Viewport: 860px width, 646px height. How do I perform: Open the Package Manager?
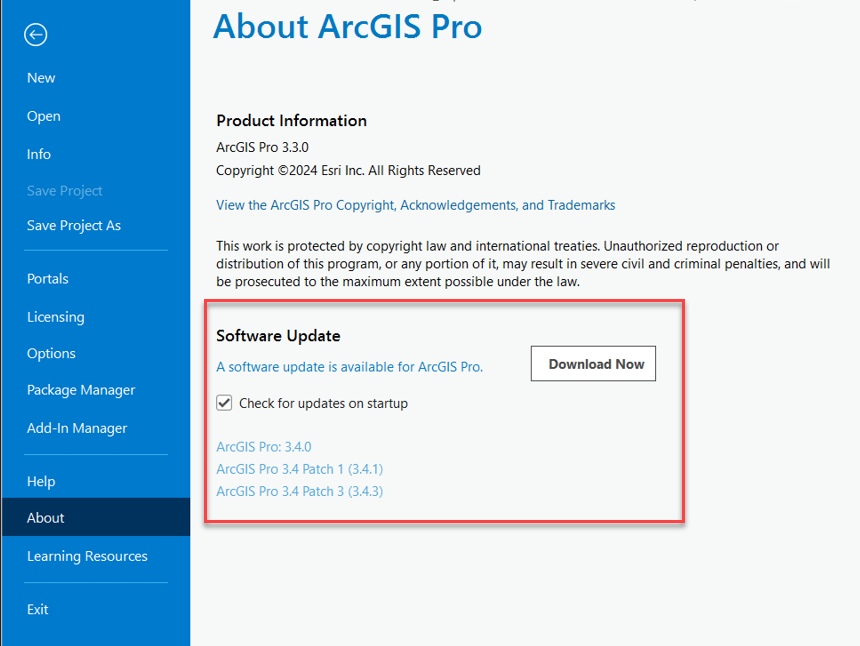(x=76, y=389)
